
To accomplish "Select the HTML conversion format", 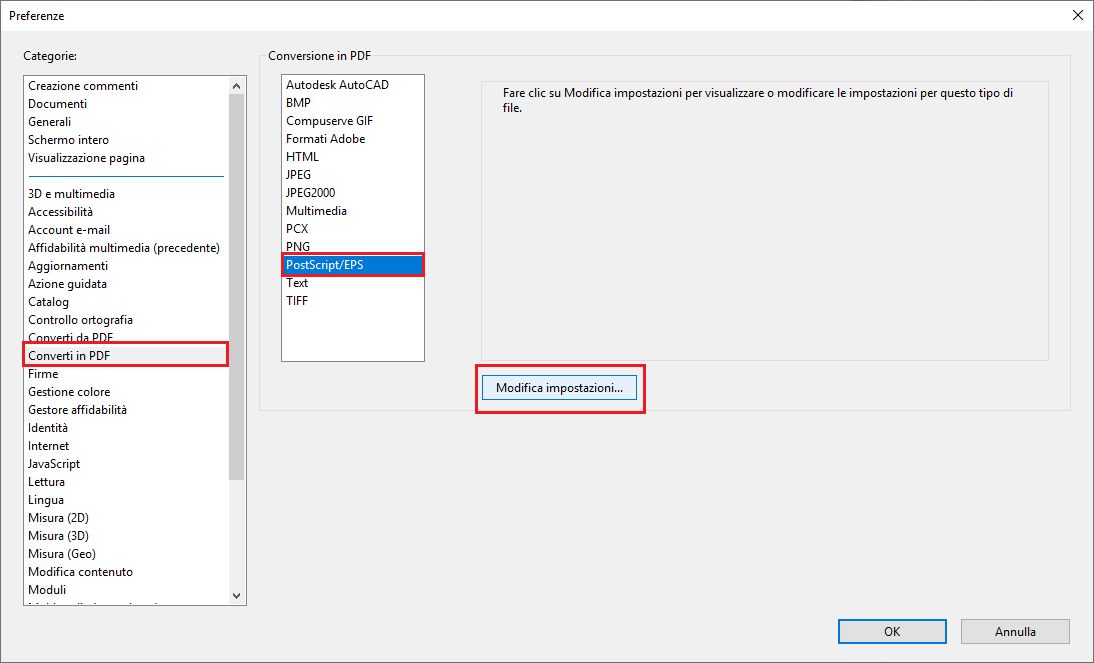I will 302,156.
